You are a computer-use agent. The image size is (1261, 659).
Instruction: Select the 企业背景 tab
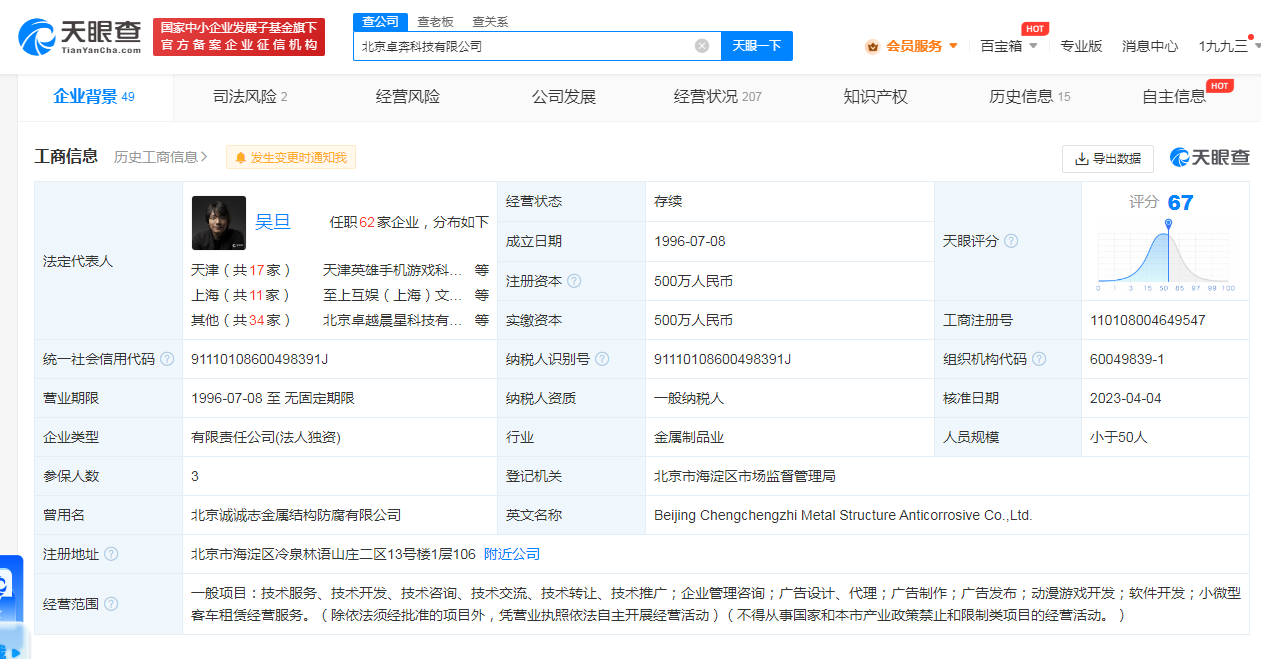click(x=94, y=97)
